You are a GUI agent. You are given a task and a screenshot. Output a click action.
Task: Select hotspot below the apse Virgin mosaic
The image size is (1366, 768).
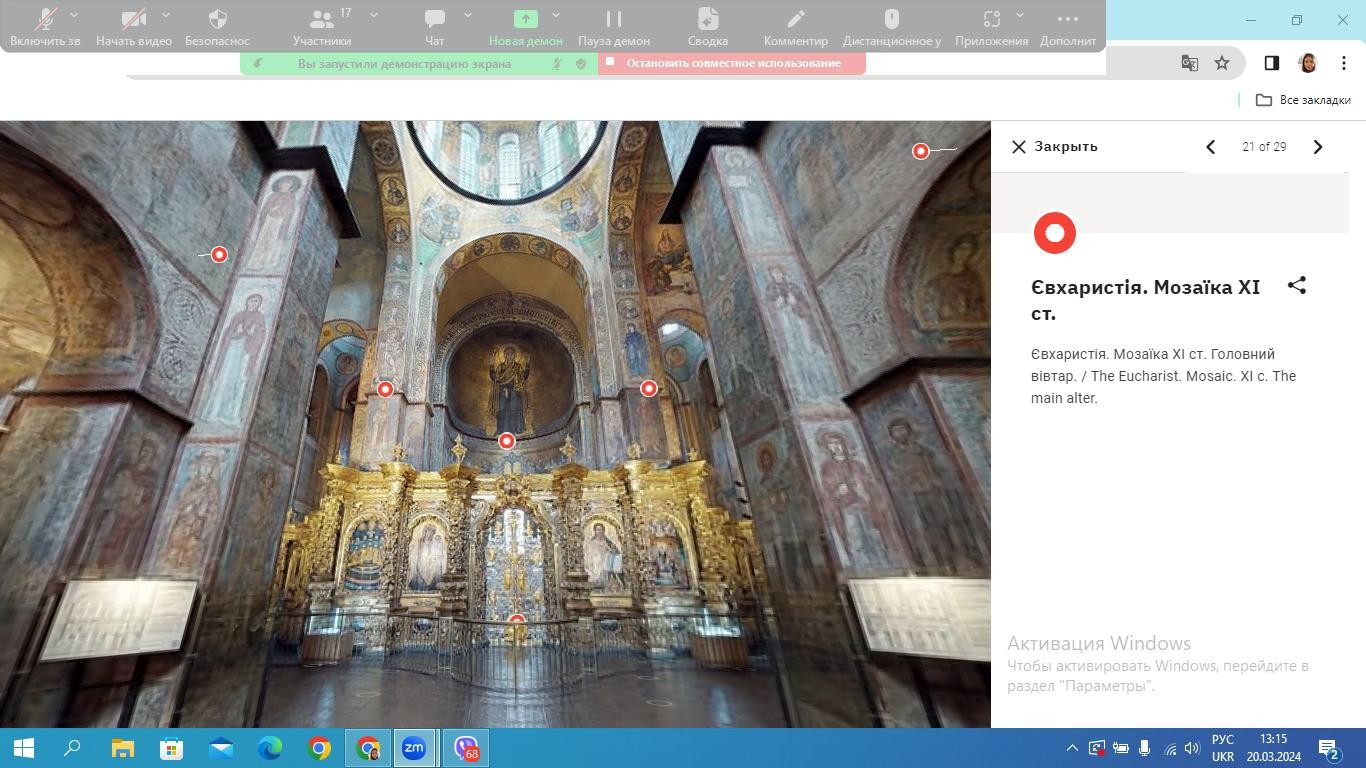(507, 441)
